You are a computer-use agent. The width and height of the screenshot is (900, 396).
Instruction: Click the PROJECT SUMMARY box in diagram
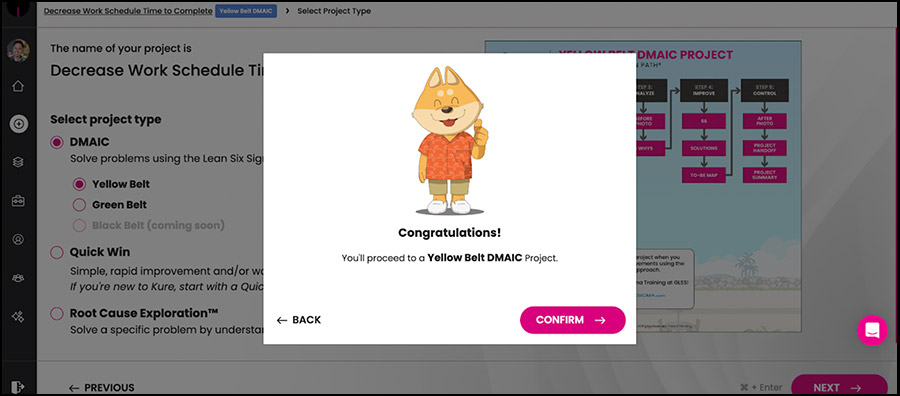coord(765,175)
